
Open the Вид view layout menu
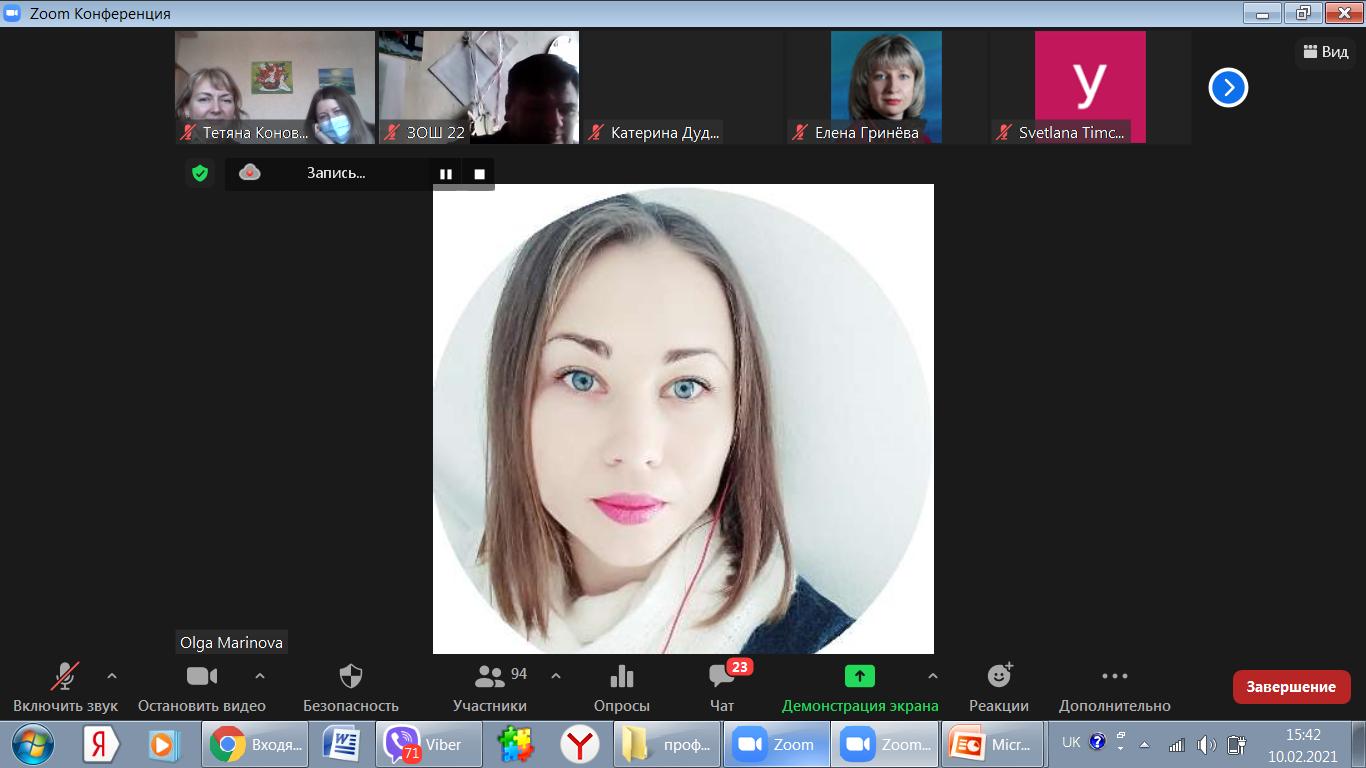tap(1326, 52)
